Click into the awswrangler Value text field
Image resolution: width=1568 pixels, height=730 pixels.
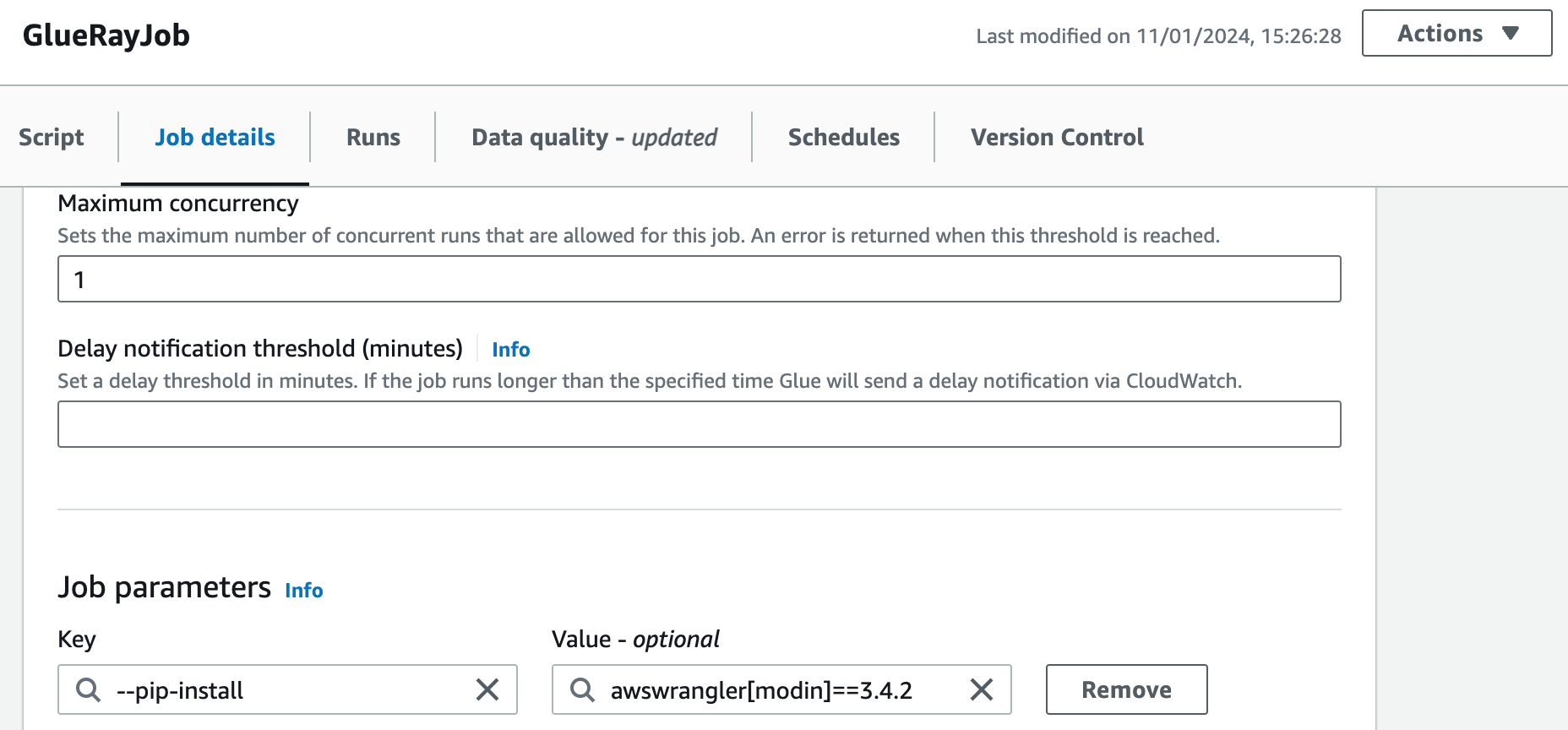point(777,690)
